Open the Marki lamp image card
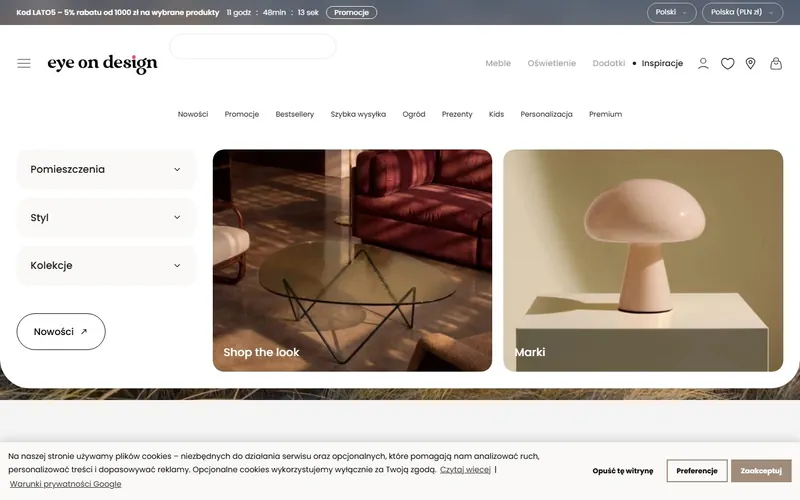Image resolution: width=800 pixels, height=500 pixels. (643, 260)
